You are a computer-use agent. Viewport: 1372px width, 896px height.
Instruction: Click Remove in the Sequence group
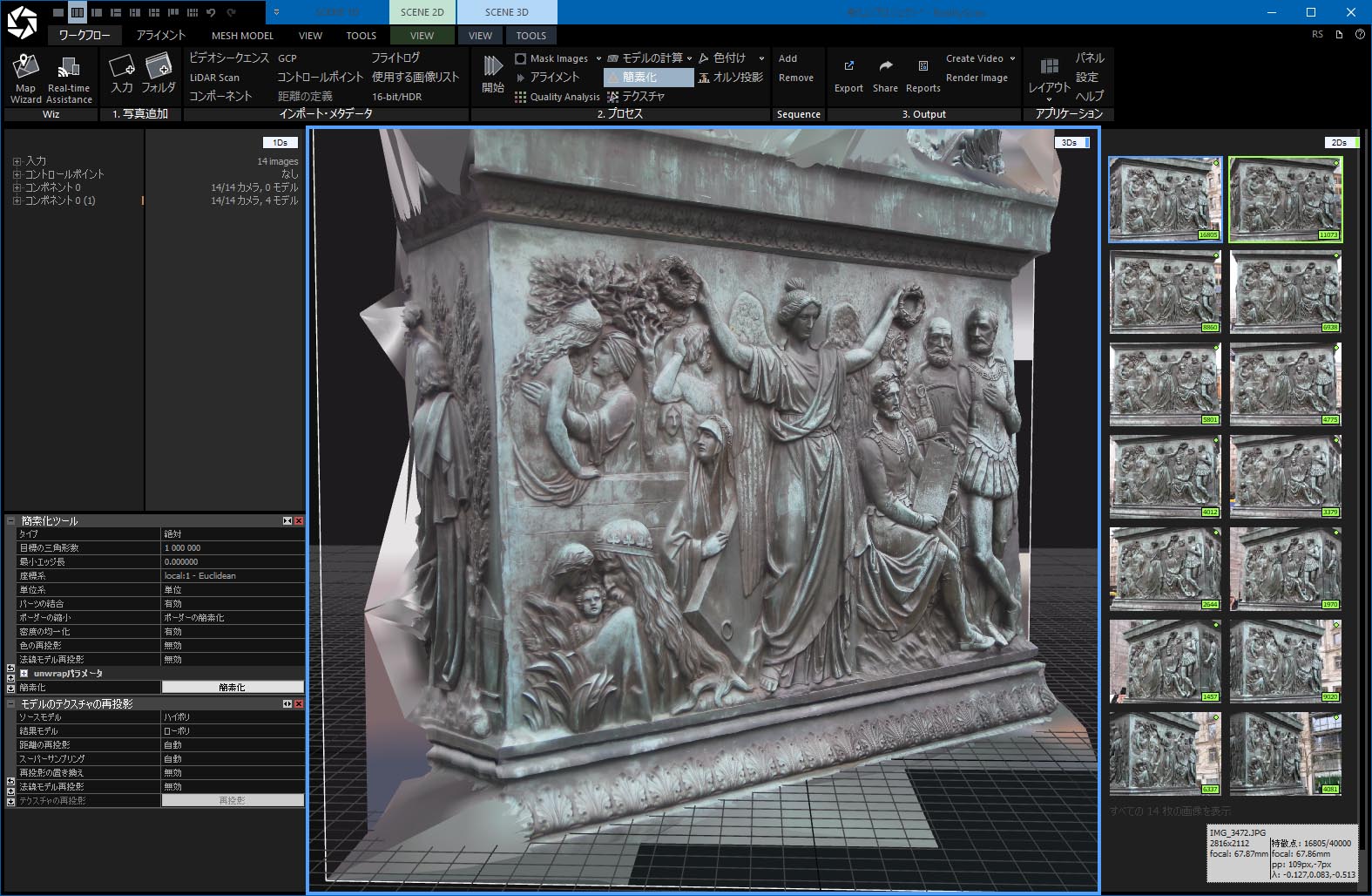[796, 78]
